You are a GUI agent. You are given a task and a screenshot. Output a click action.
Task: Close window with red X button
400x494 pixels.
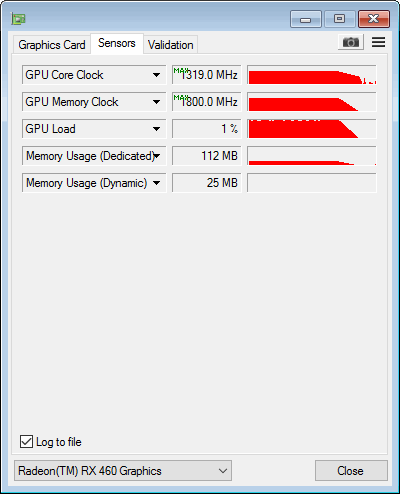coord(374,19)
